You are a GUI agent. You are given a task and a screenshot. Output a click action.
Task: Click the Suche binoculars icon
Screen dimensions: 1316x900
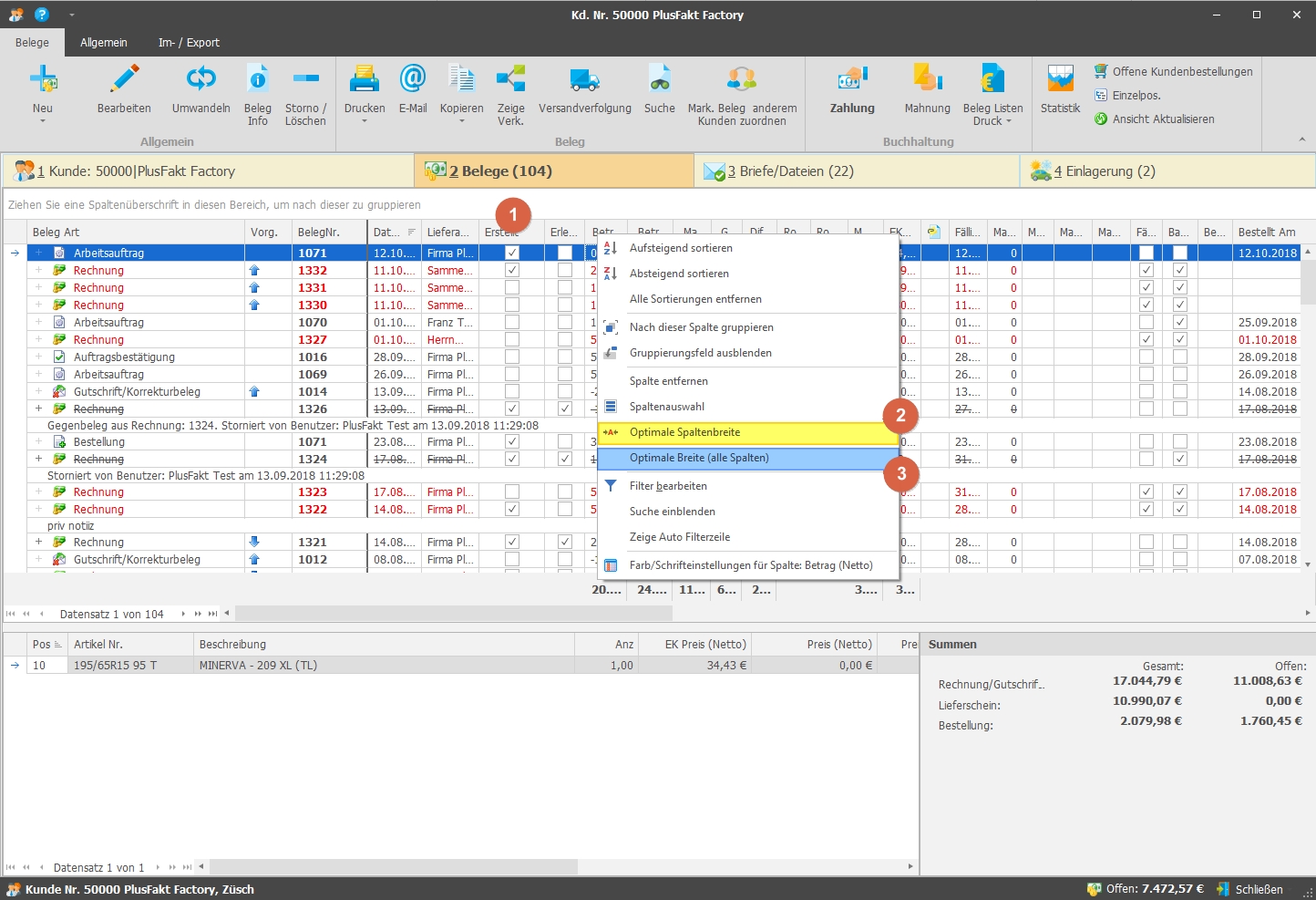click(x=659, y=79)
